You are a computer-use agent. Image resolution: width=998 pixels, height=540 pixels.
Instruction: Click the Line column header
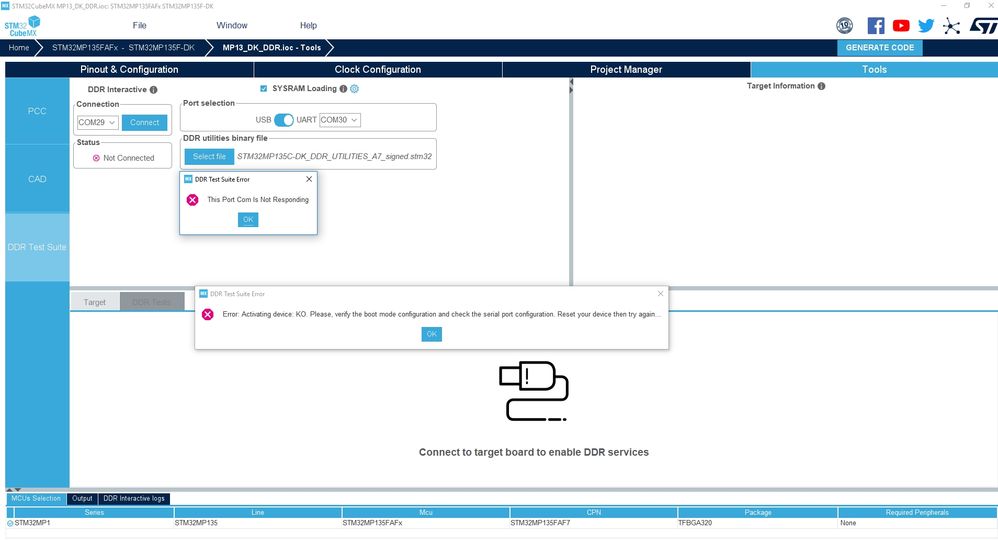click(258, 513)
